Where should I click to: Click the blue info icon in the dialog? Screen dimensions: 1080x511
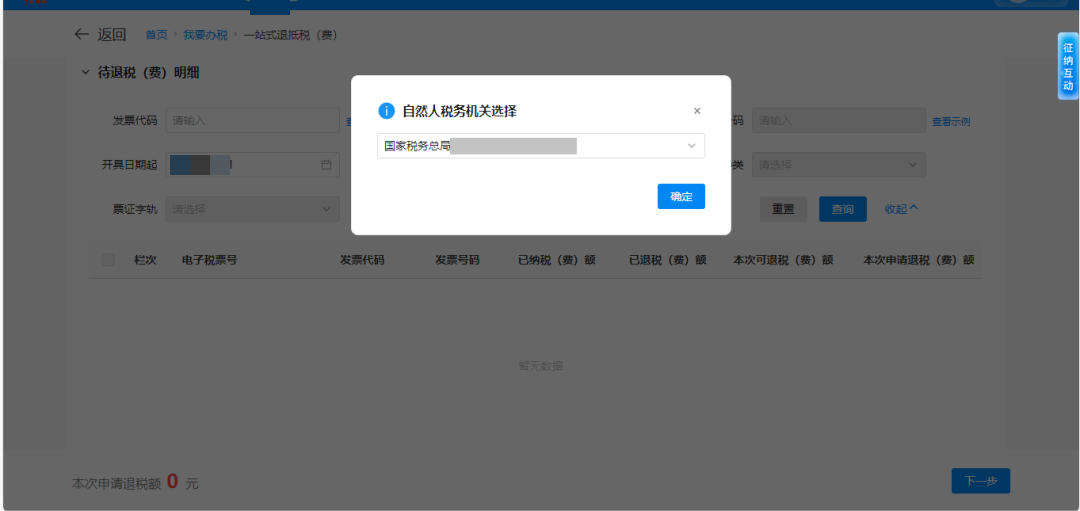click(x=386, y=111)
